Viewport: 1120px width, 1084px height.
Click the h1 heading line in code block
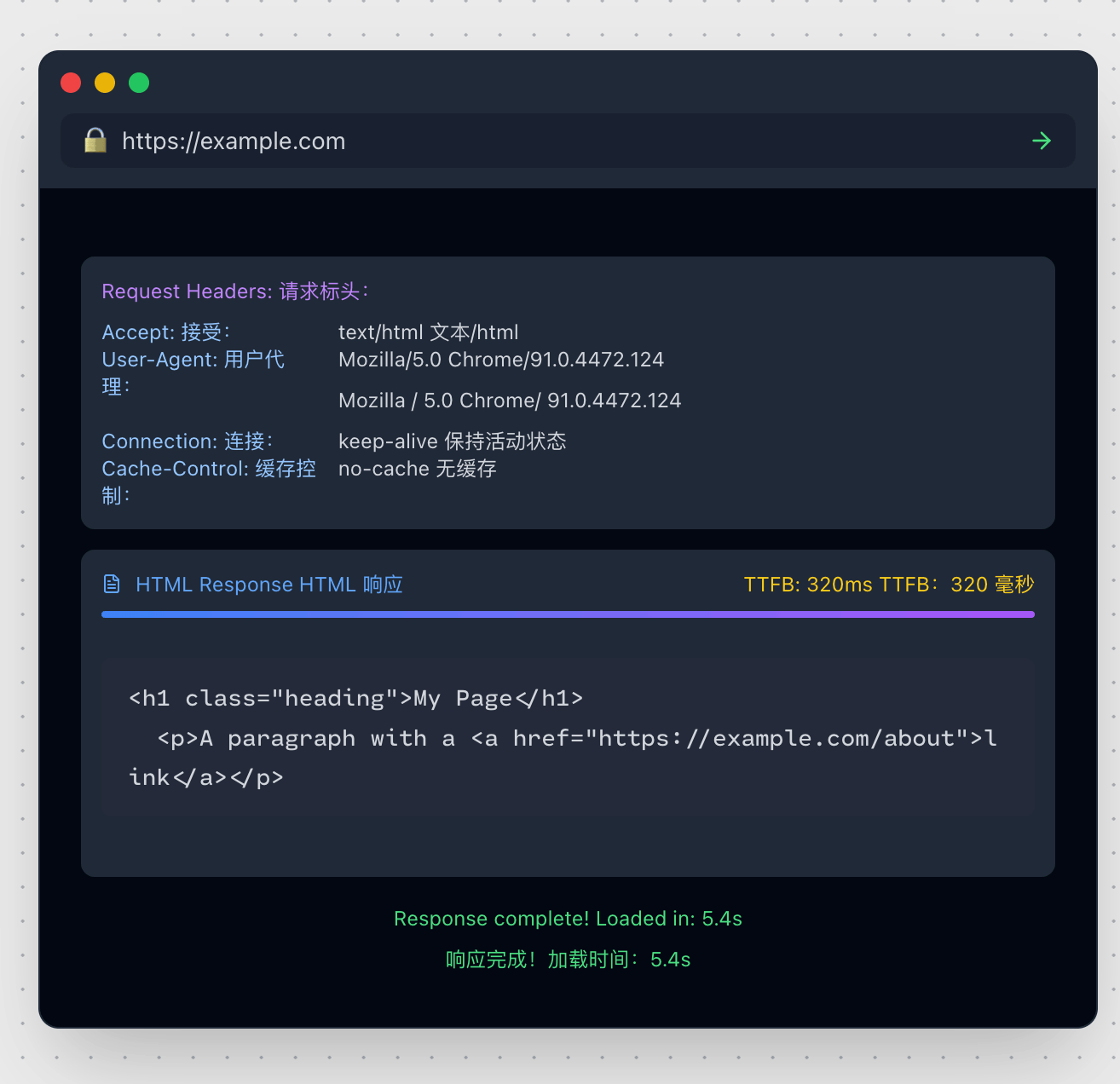(355, 699)
